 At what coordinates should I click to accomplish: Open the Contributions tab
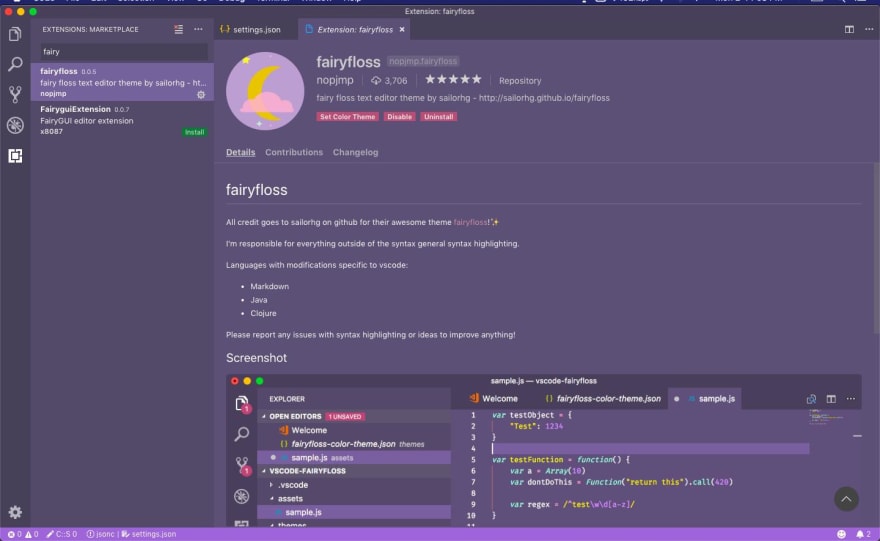(294, 152)
